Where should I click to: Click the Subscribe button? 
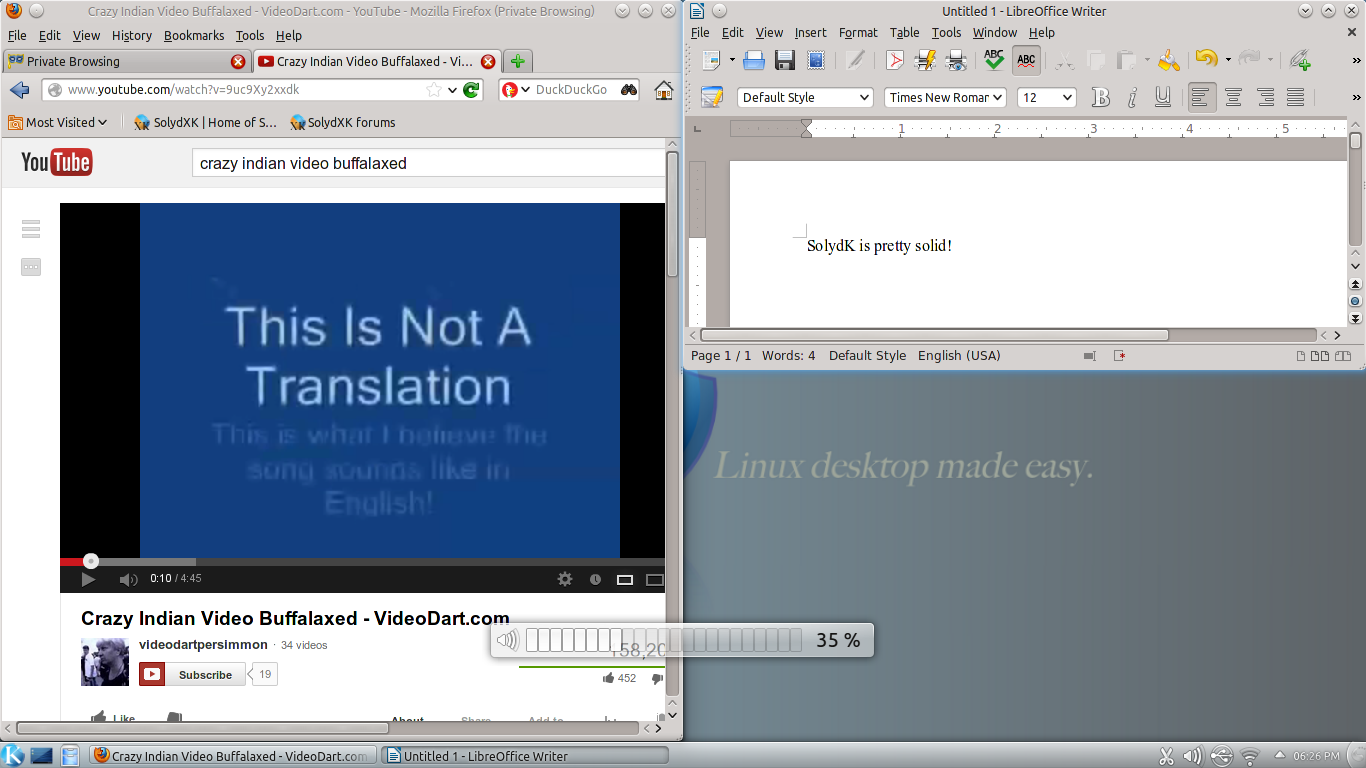click(x=193, y=675)
